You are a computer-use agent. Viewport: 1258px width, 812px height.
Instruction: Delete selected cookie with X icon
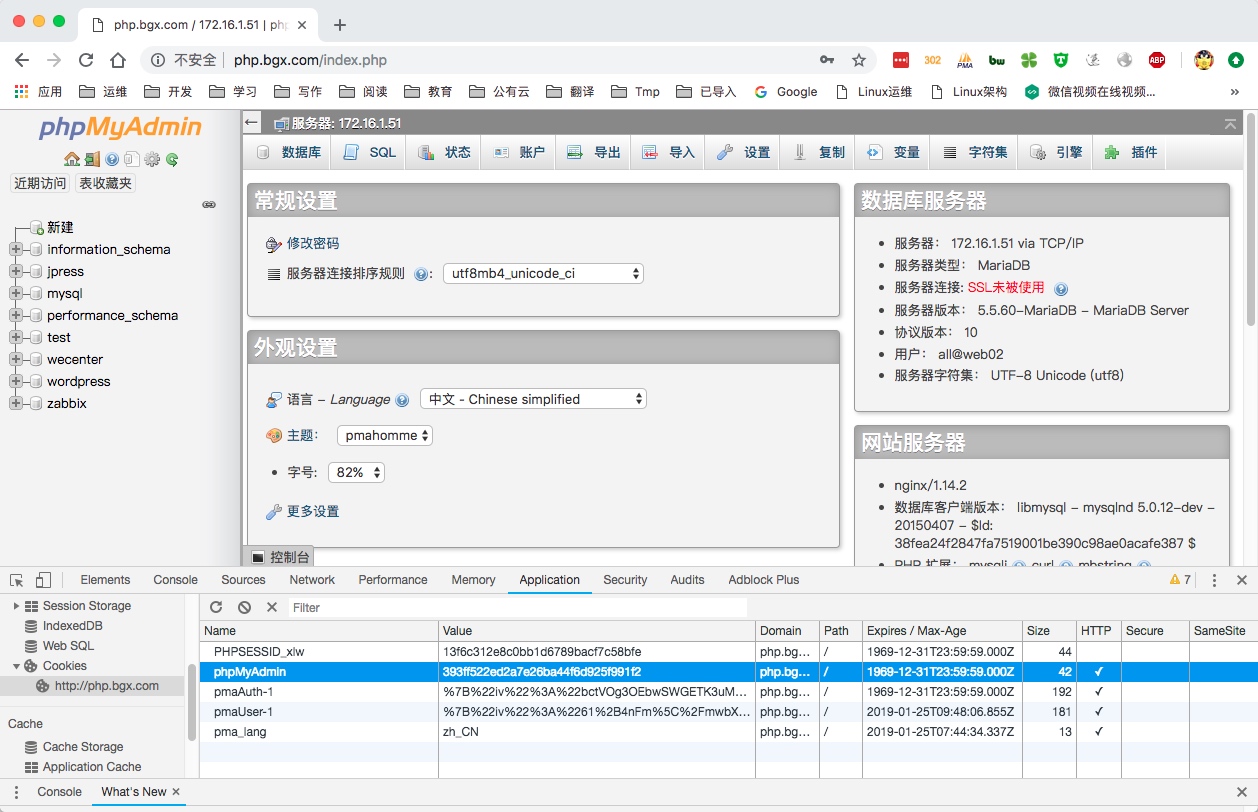tap(272, 607)
